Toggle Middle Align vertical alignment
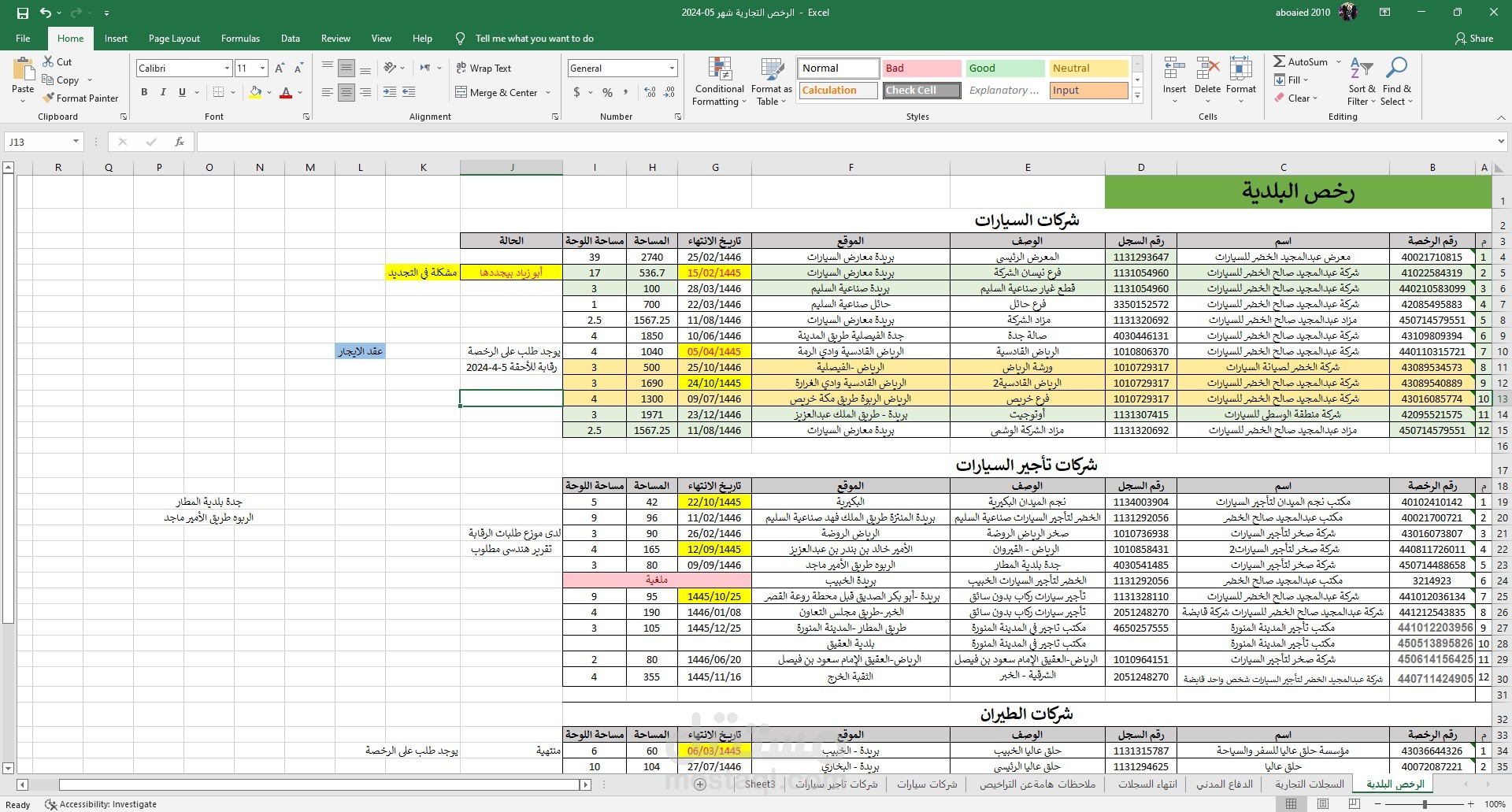This screenshot has width=1512, height=812. (346, 69)
